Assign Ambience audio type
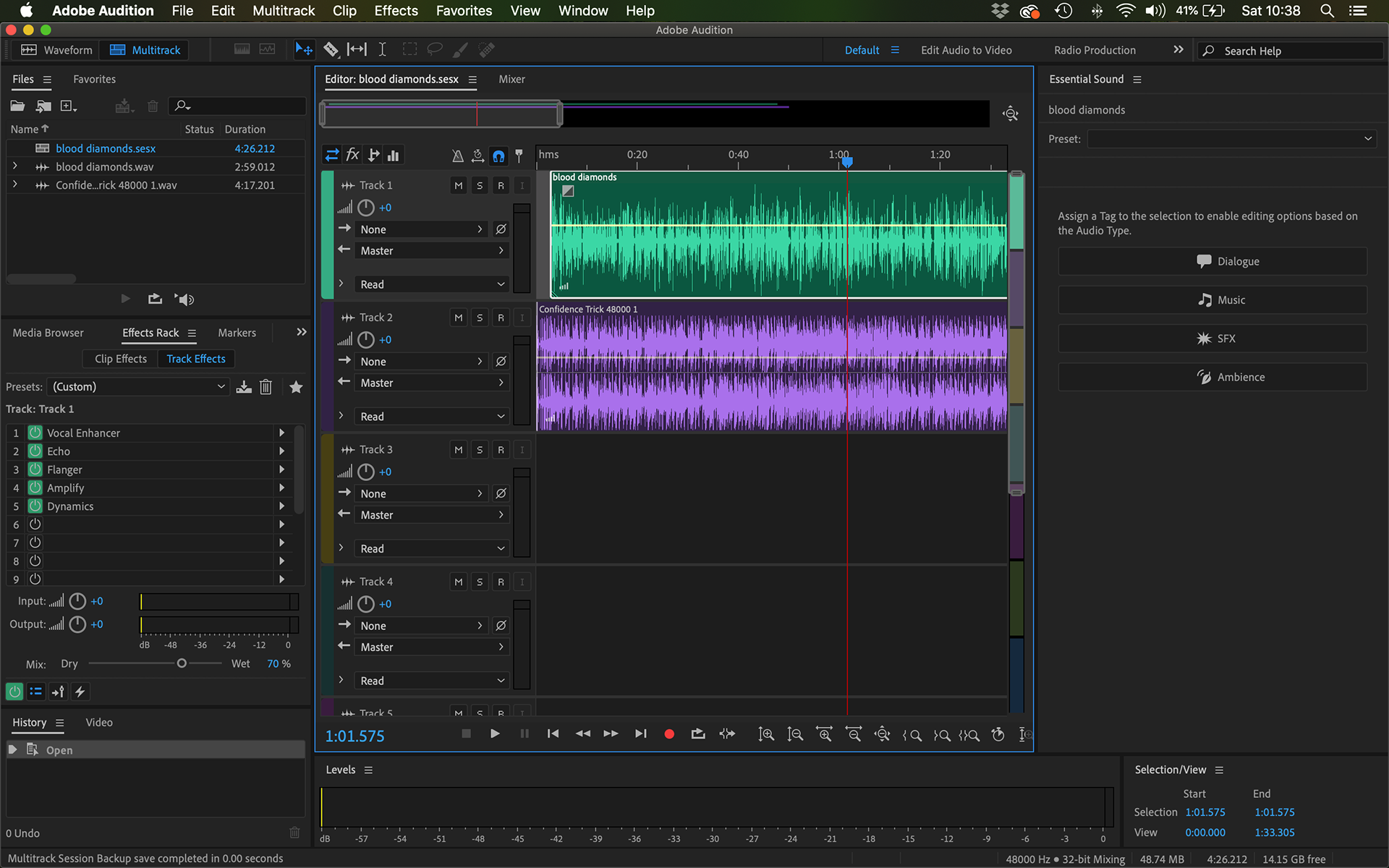The height and width of the screenshot is (868, 1389). click(x=1212, y=377)
